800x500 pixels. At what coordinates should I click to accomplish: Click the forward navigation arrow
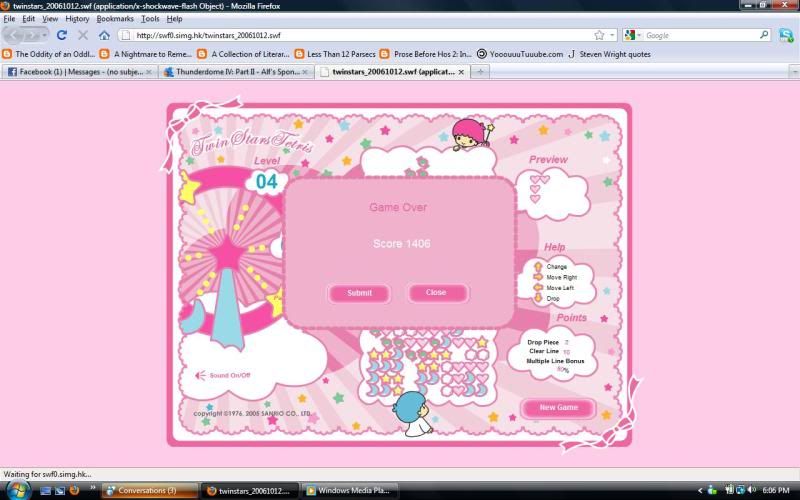[x=31, y=35]
